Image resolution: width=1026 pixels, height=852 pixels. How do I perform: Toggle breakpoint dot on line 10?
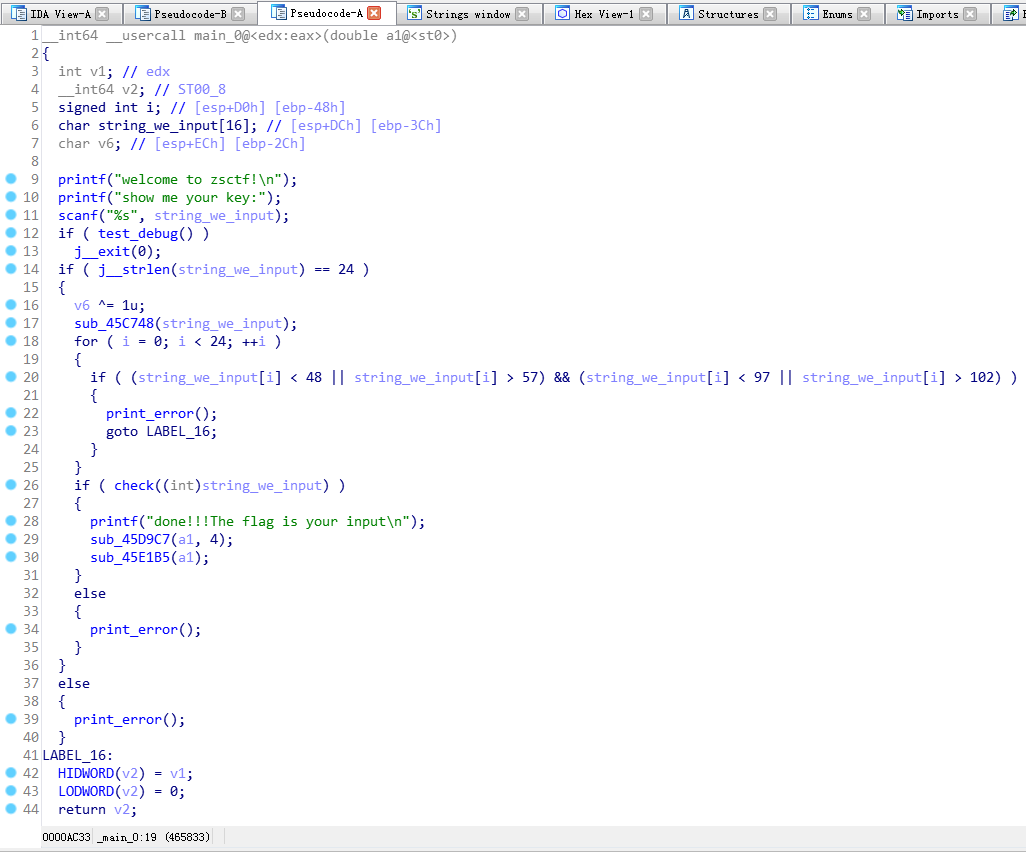pos(11,196)
